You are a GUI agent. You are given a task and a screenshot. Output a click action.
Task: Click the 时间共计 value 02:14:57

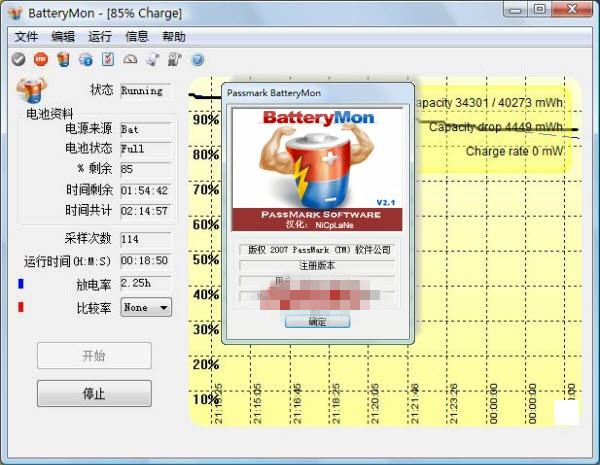point(145,211)
